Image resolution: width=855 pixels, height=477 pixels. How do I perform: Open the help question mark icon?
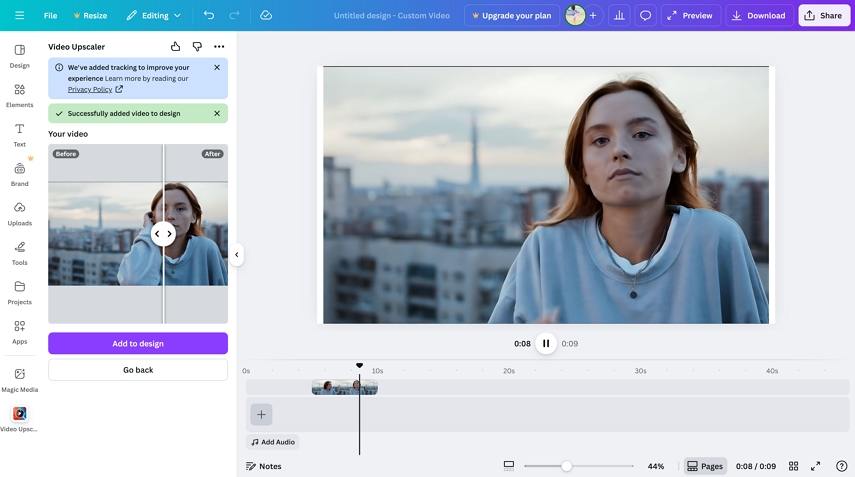coord(841,466)
